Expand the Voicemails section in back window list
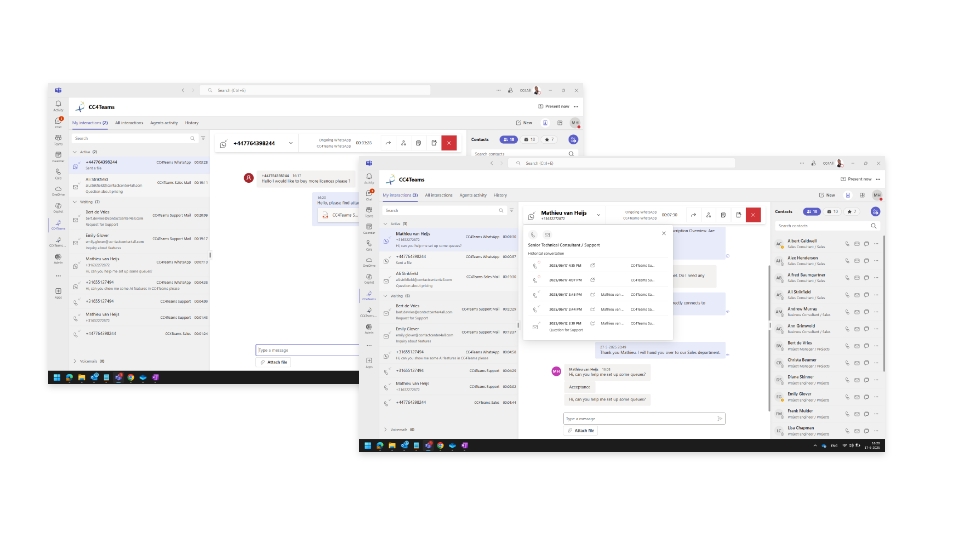 [x=75, y=361]
